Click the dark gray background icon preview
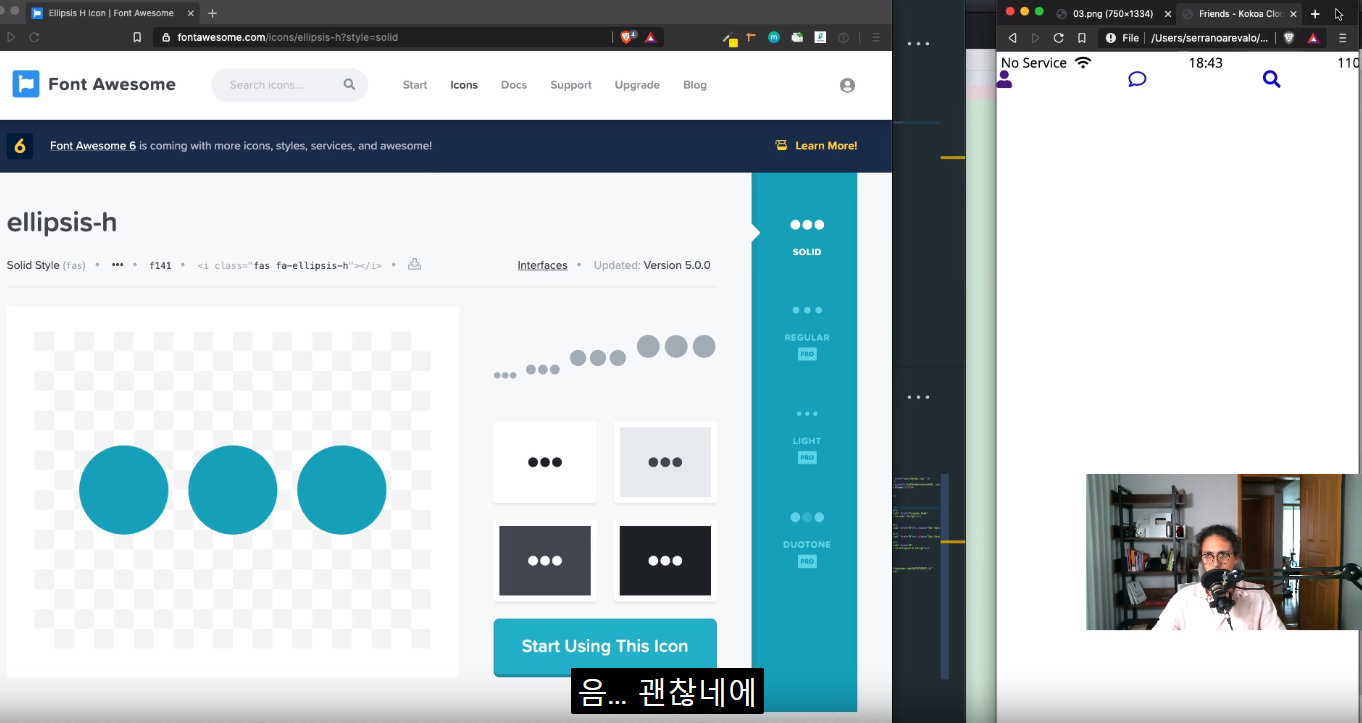Viewport: 1362px width, 723px height. click(x=545, y=560)
